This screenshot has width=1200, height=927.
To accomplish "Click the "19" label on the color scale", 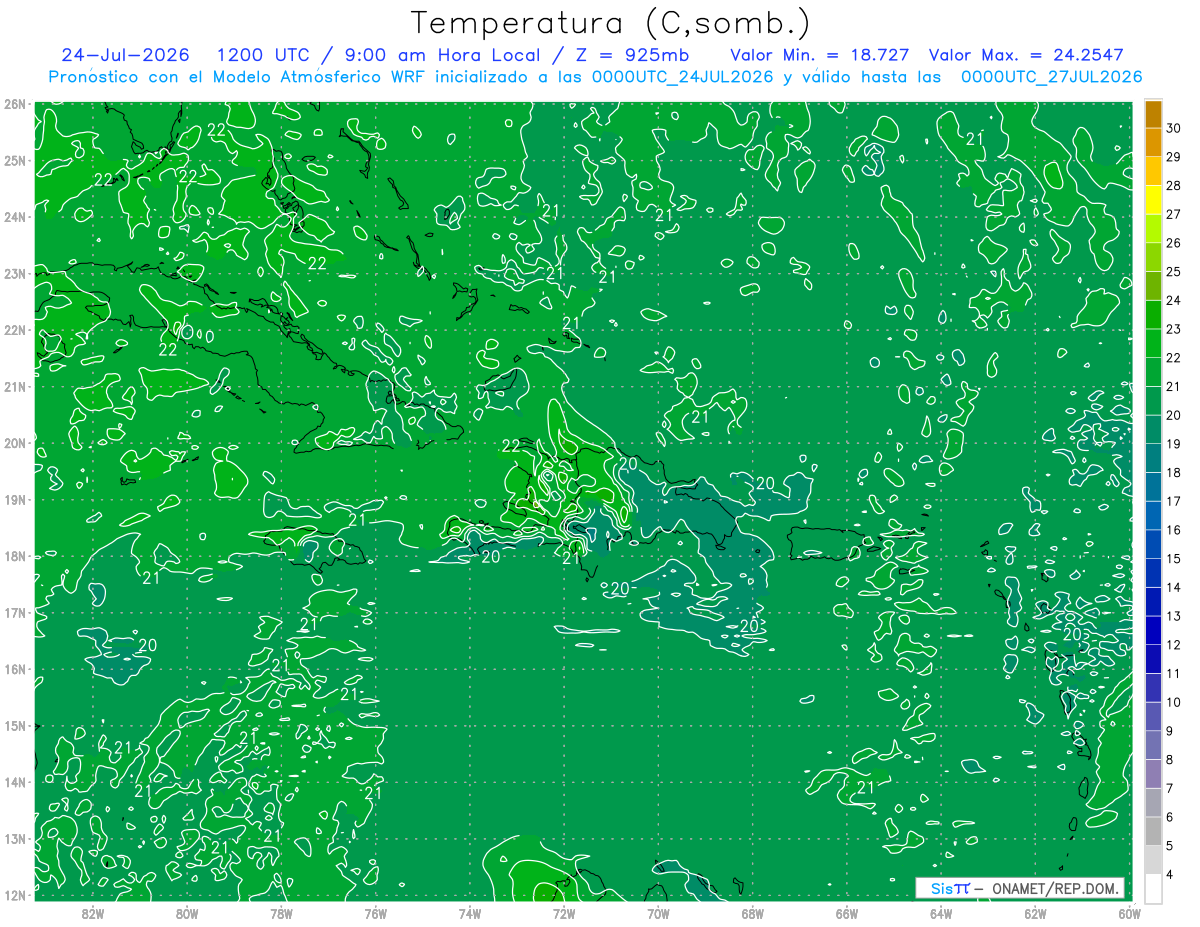I will [1174, 444].
